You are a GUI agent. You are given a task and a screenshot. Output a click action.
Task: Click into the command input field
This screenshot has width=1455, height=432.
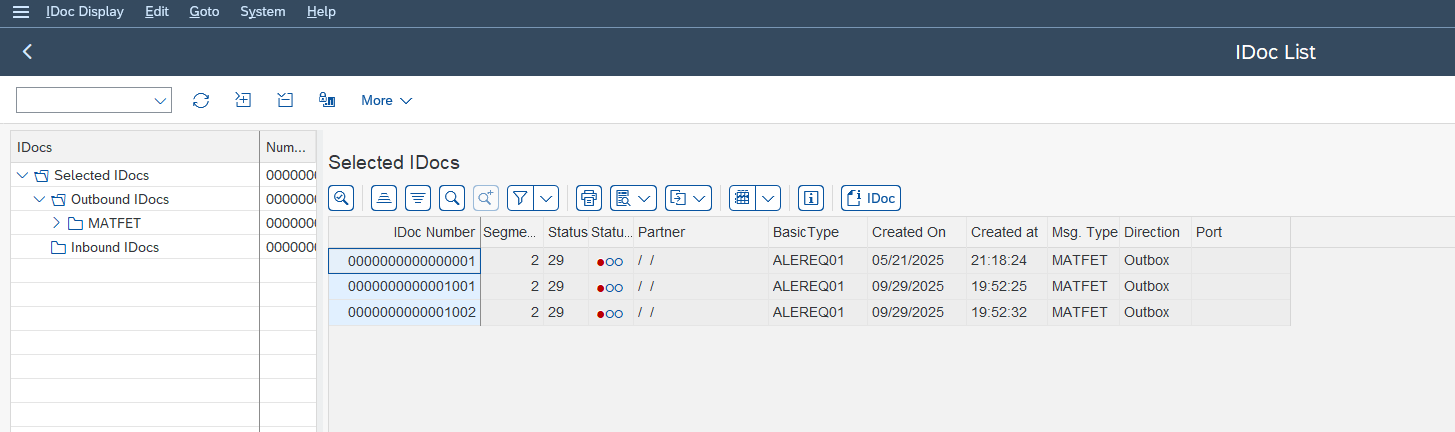[83, 100]
